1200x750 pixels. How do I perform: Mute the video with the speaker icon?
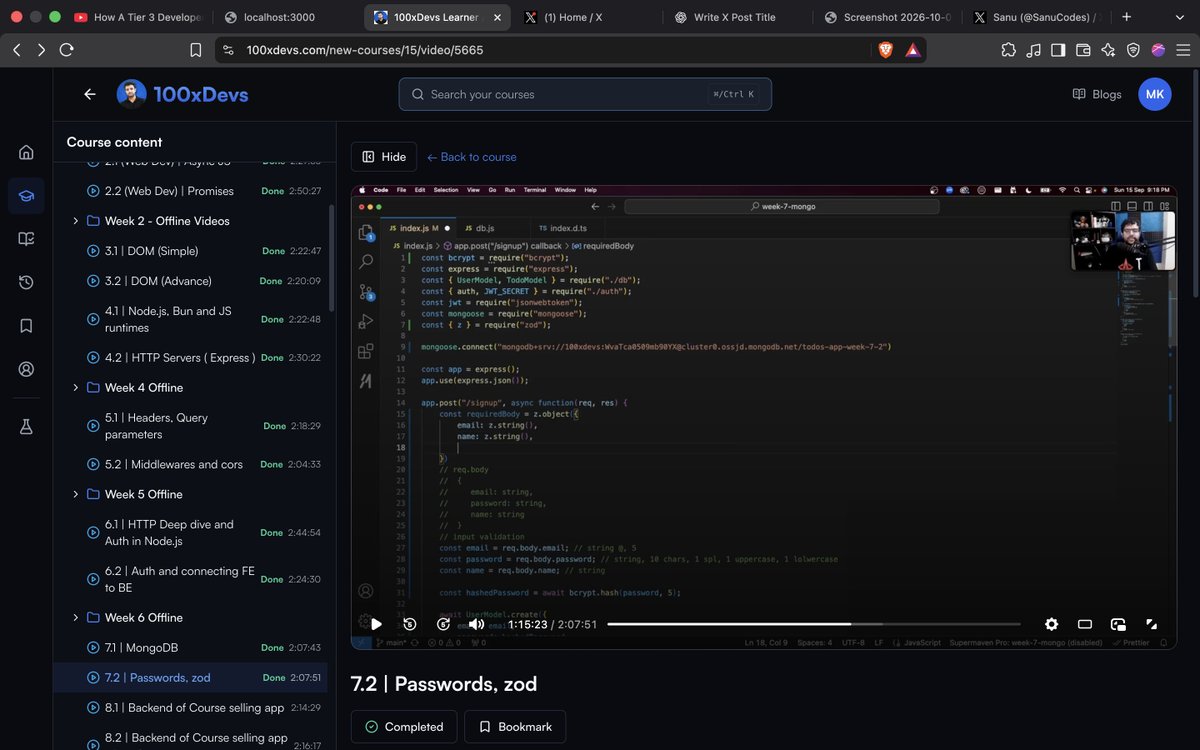(476, 624)
